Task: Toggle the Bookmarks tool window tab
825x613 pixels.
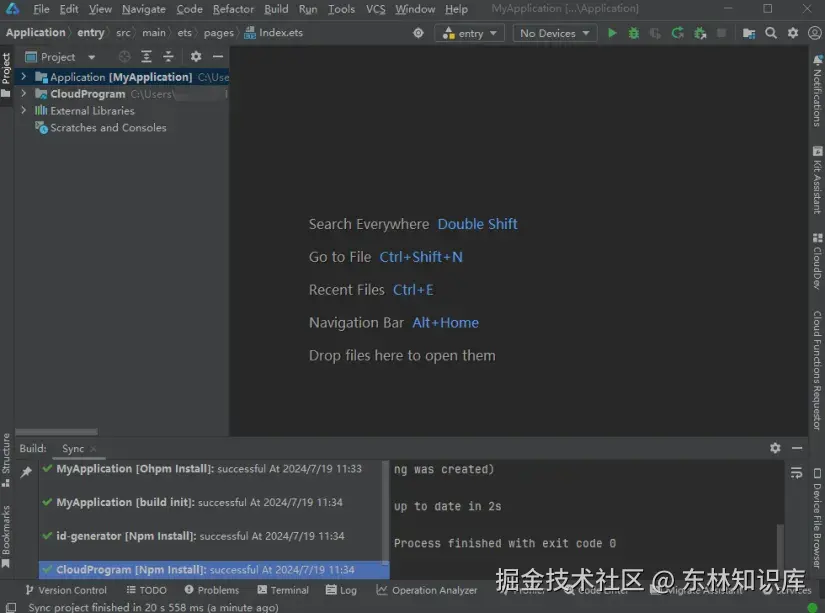Action: coord(6,537)
